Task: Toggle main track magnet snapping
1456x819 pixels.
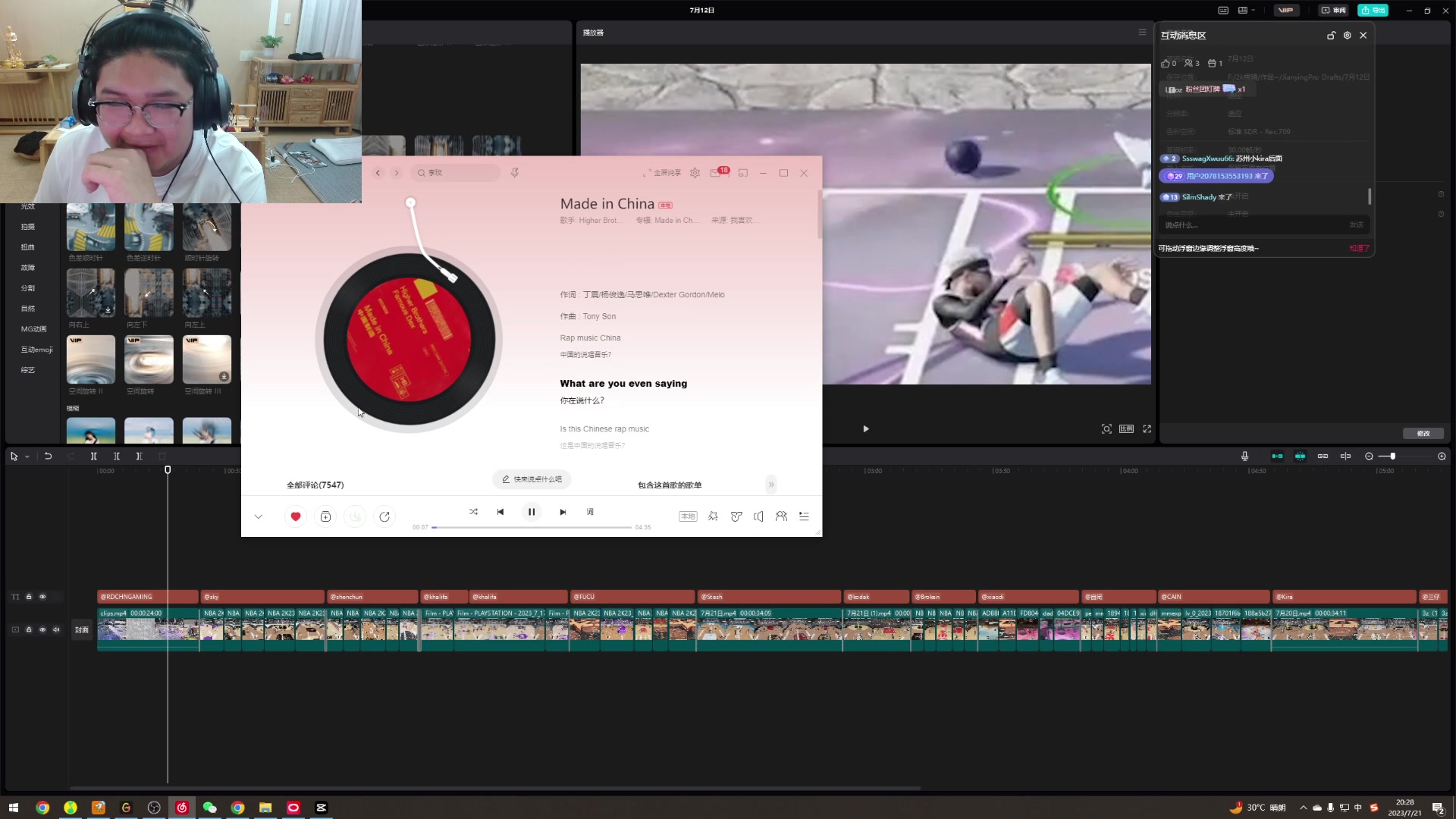Action: point(1277,457)
